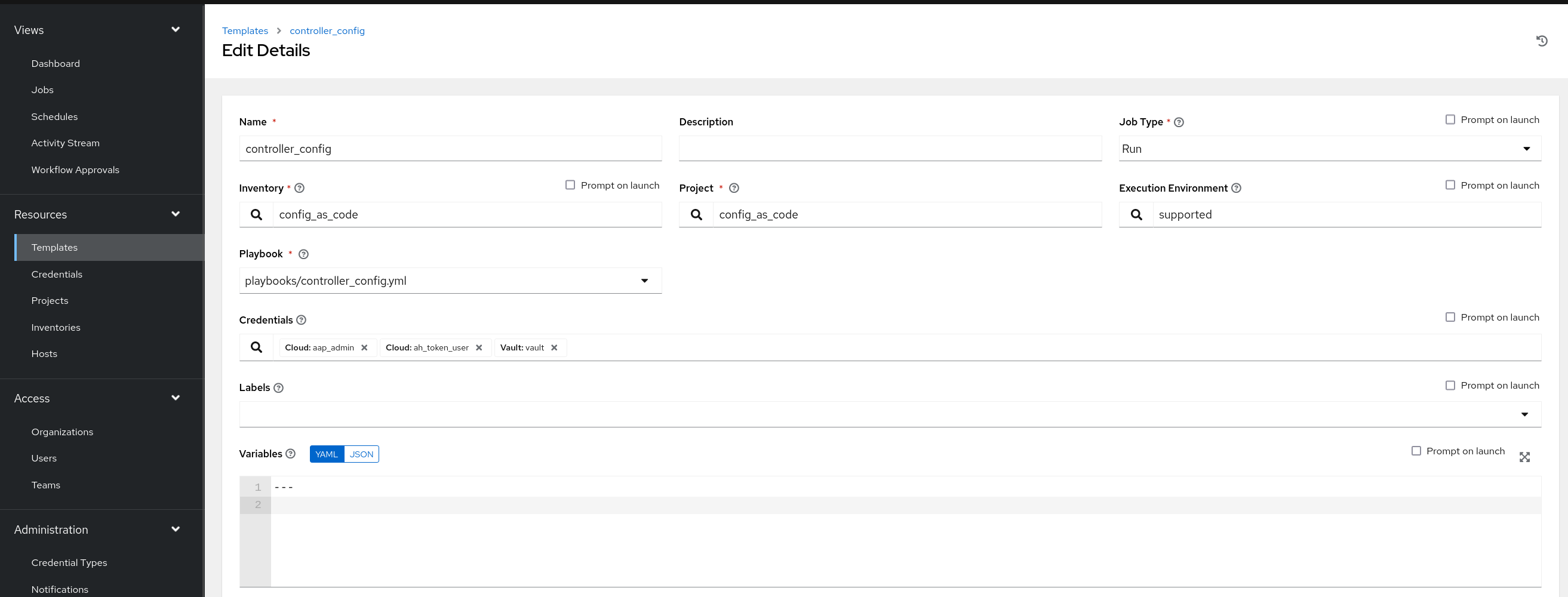This screenshot has width=1568, height=597.
Task: Remove the Cloud: ah_token_user credential chip
Action: click(x=478, y=348)
